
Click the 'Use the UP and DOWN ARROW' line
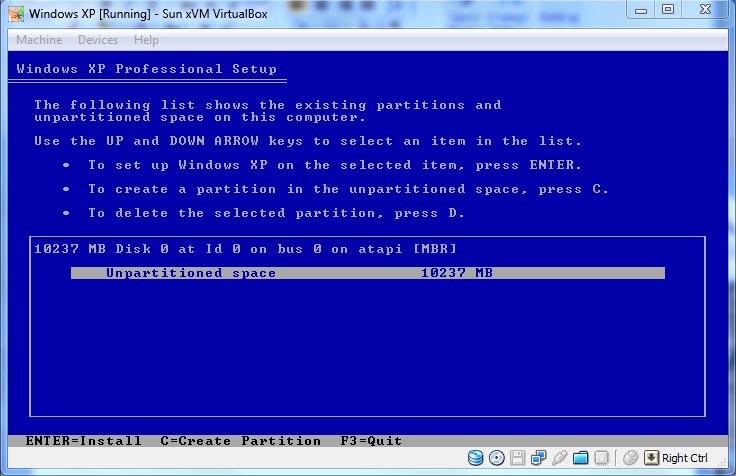coord(308,141)
